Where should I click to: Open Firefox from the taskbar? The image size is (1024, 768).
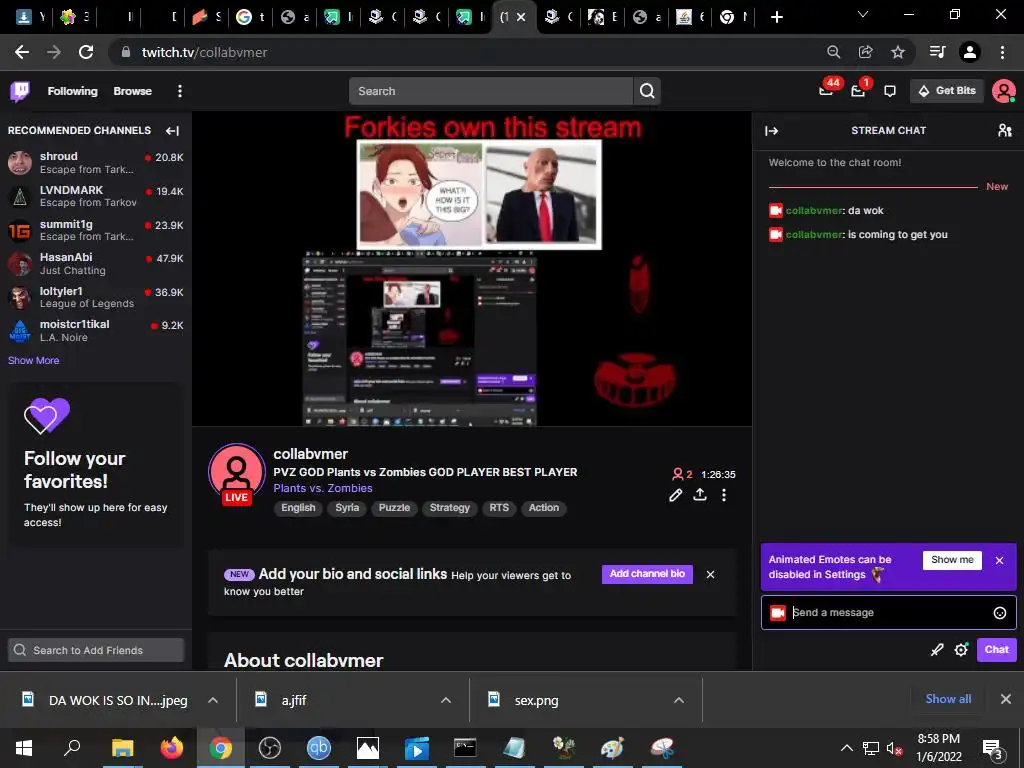172,748
